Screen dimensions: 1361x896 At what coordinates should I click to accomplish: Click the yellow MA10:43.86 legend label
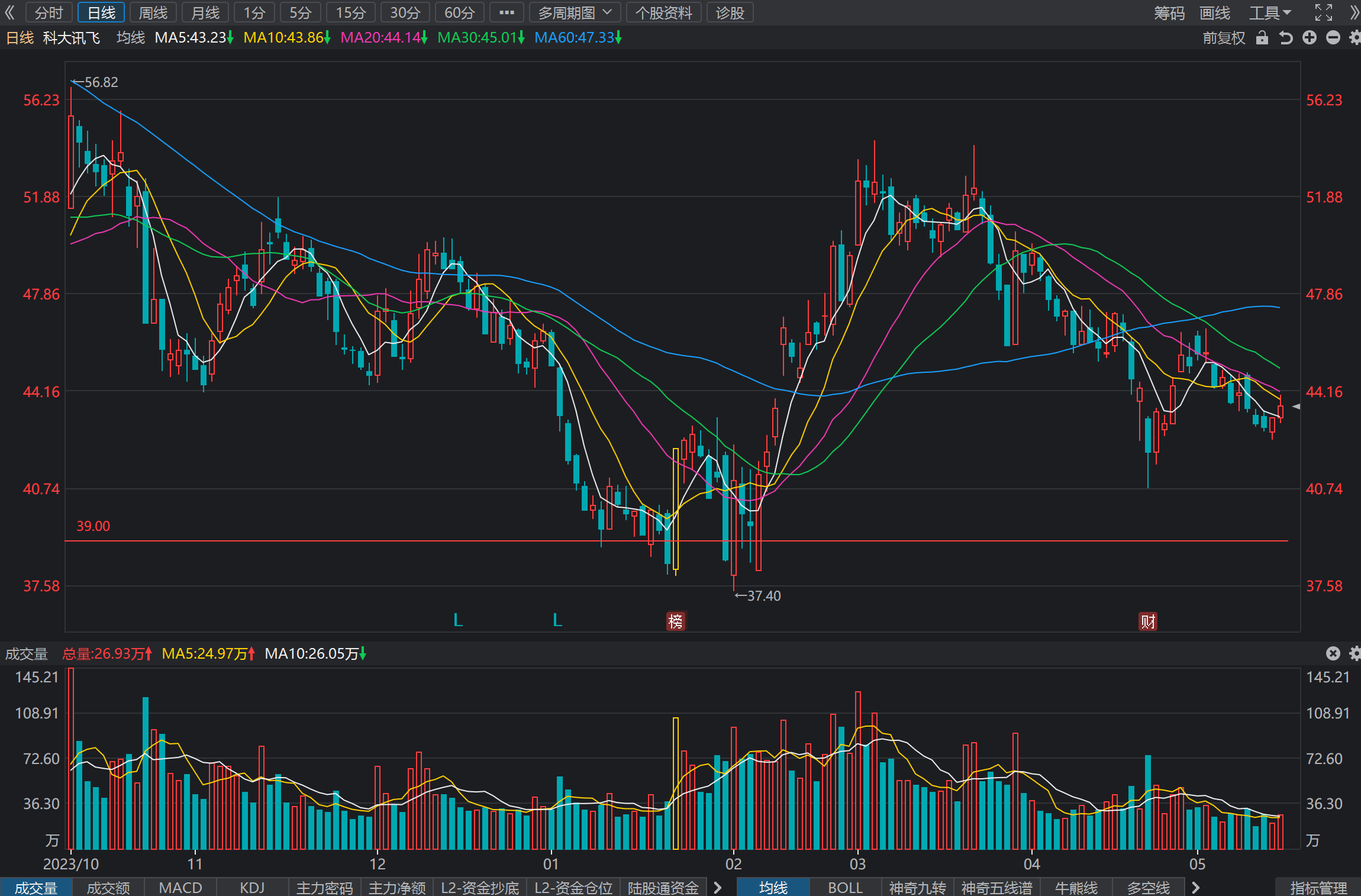click(x=287, y=38)
